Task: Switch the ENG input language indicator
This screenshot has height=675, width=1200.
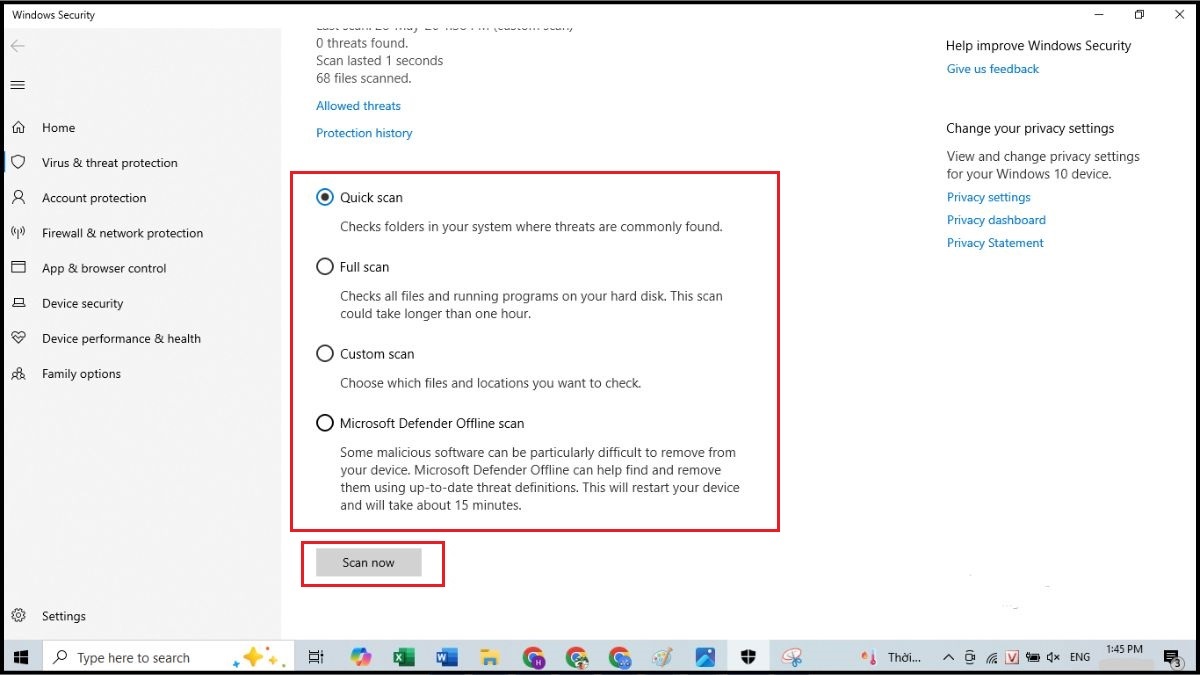Action: tap(1080, 657)
